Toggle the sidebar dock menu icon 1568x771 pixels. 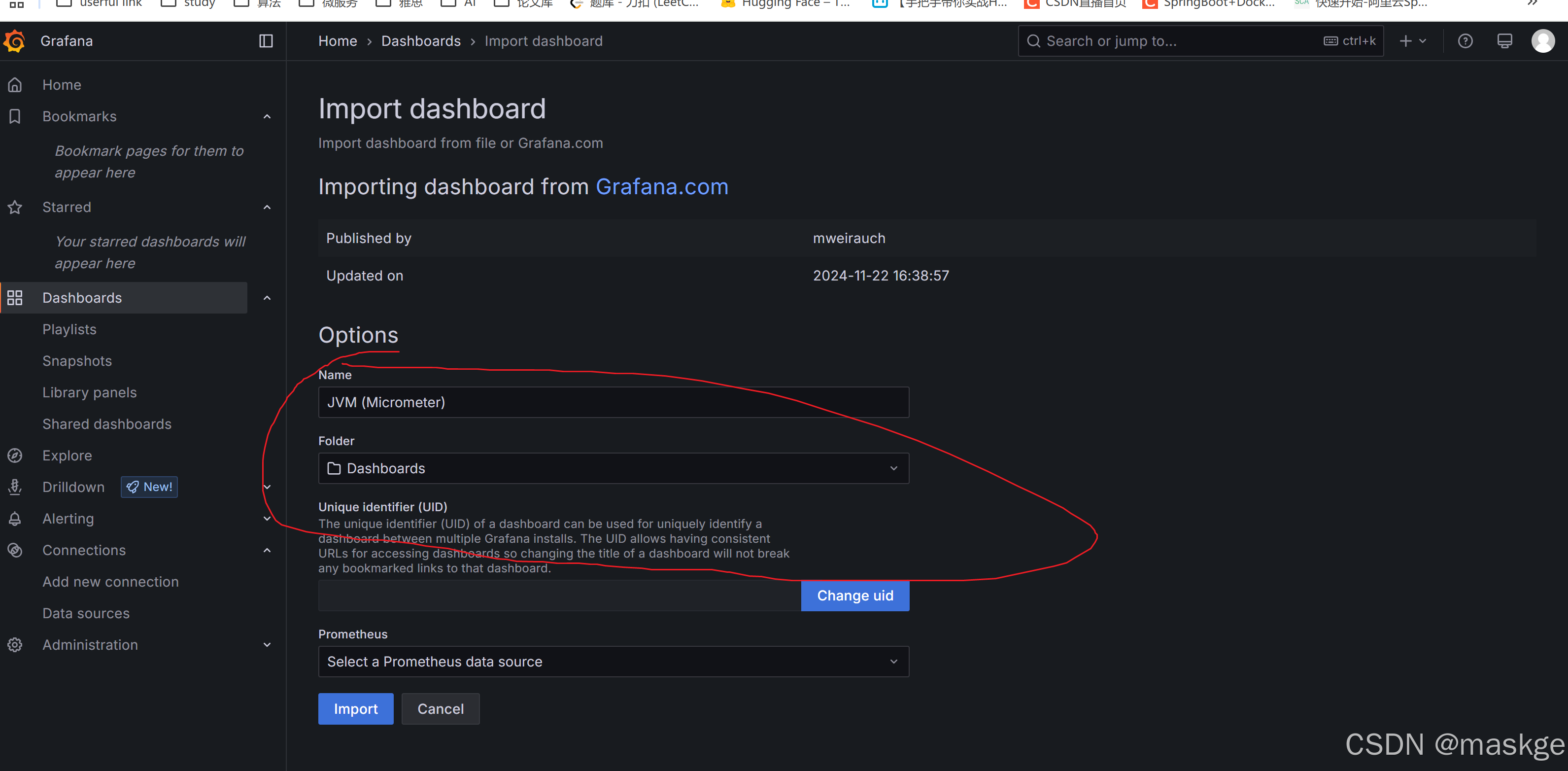(x=266, y=41)
